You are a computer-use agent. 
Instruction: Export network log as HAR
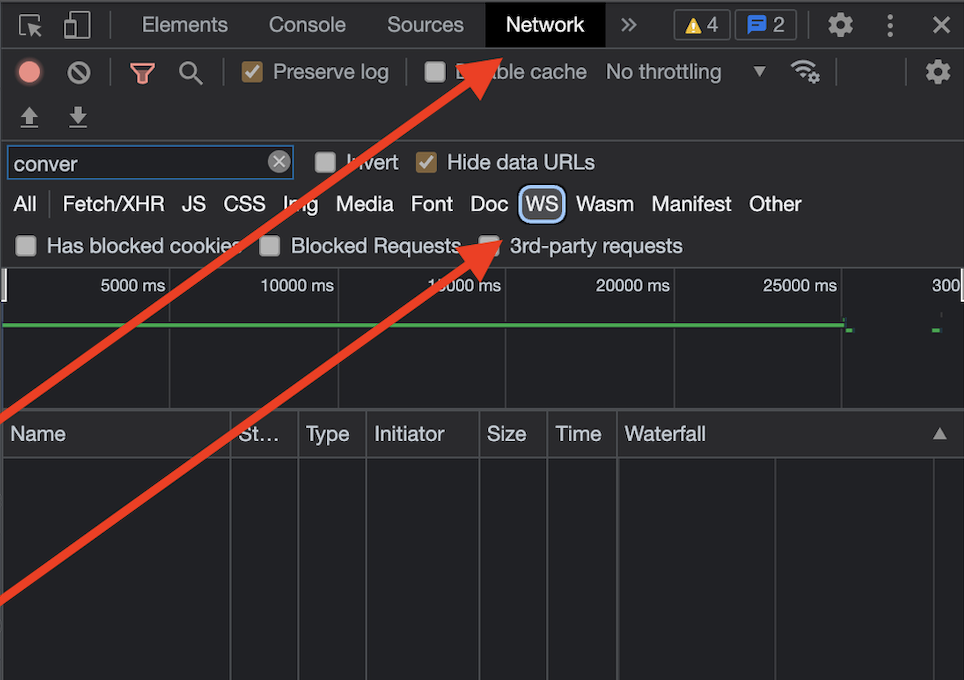pos(78,117)
